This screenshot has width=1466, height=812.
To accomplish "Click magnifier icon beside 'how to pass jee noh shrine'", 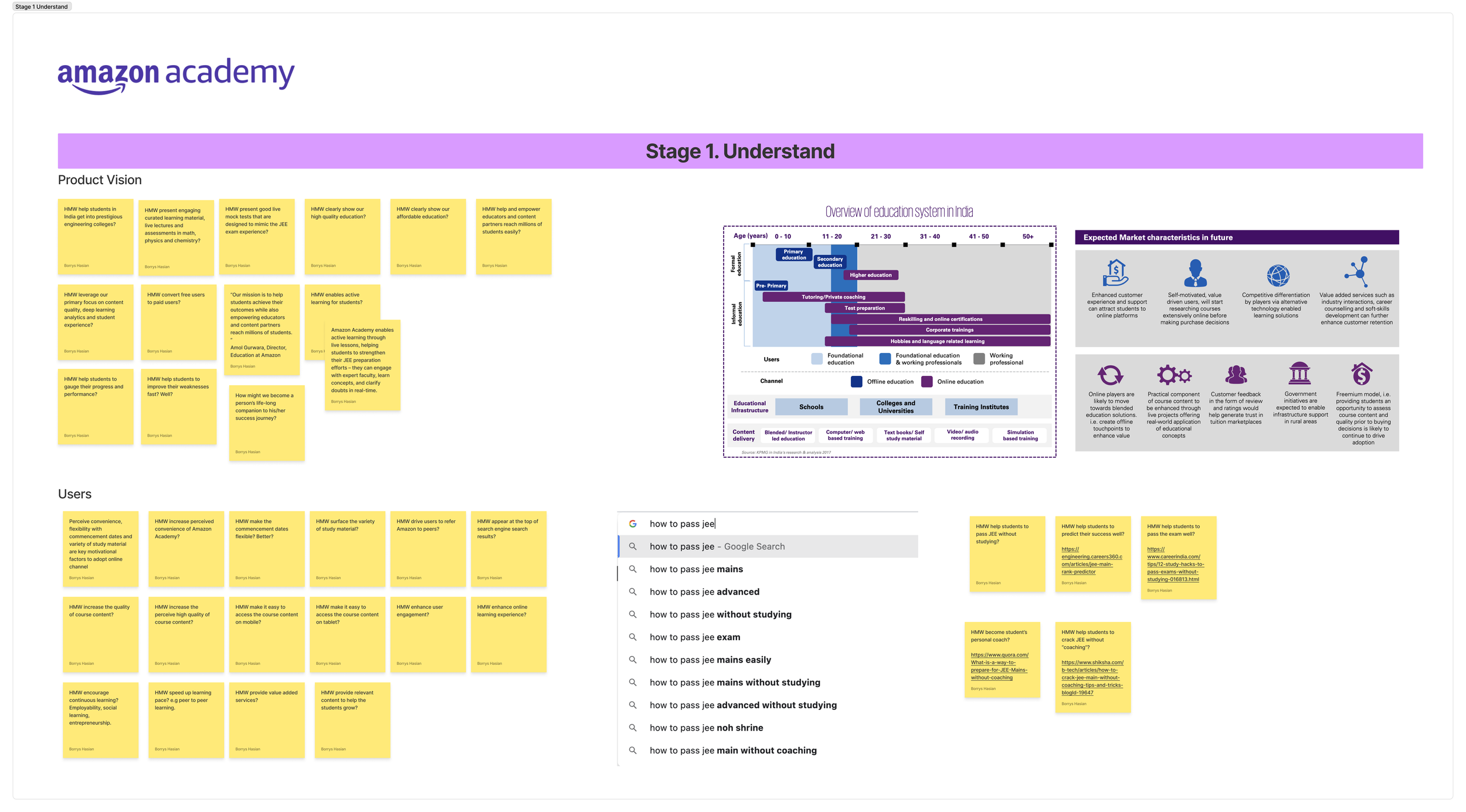I will [633, 728].
